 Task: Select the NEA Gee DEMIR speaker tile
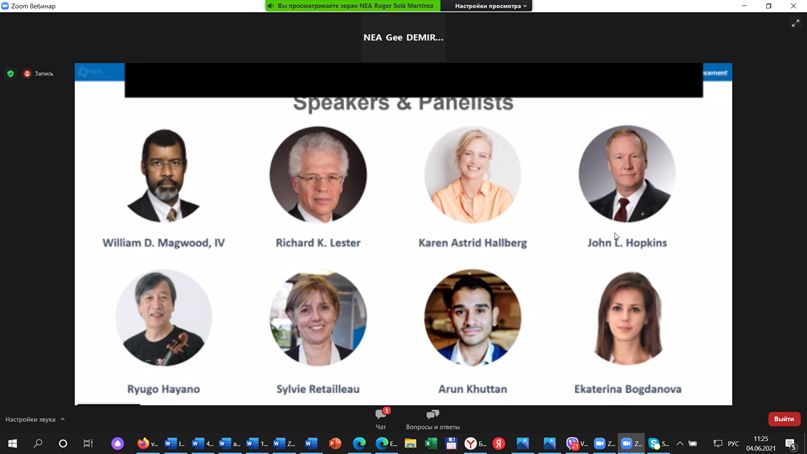[403, 37]
